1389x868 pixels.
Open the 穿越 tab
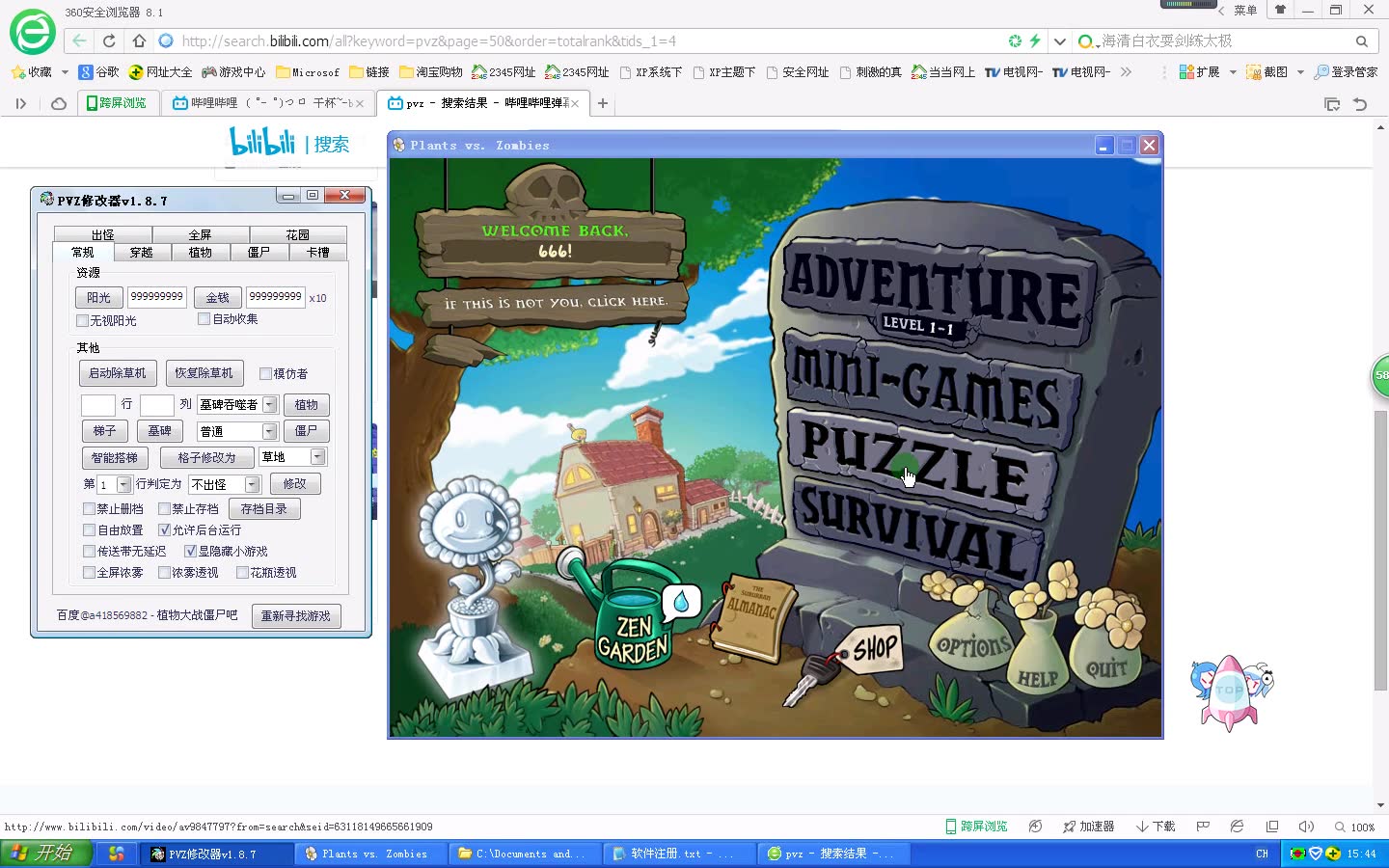click(x=142, y=252)
